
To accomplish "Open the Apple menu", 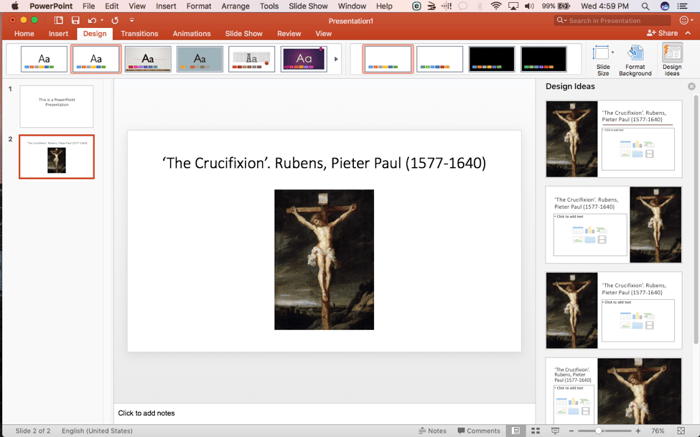I will pos(15,6).
